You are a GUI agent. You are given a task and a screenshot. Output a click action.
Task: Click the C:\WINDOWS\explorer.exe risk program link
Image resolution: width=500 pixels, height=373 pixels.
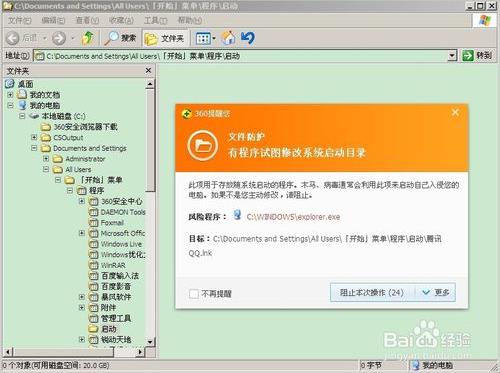click(293, 217)
